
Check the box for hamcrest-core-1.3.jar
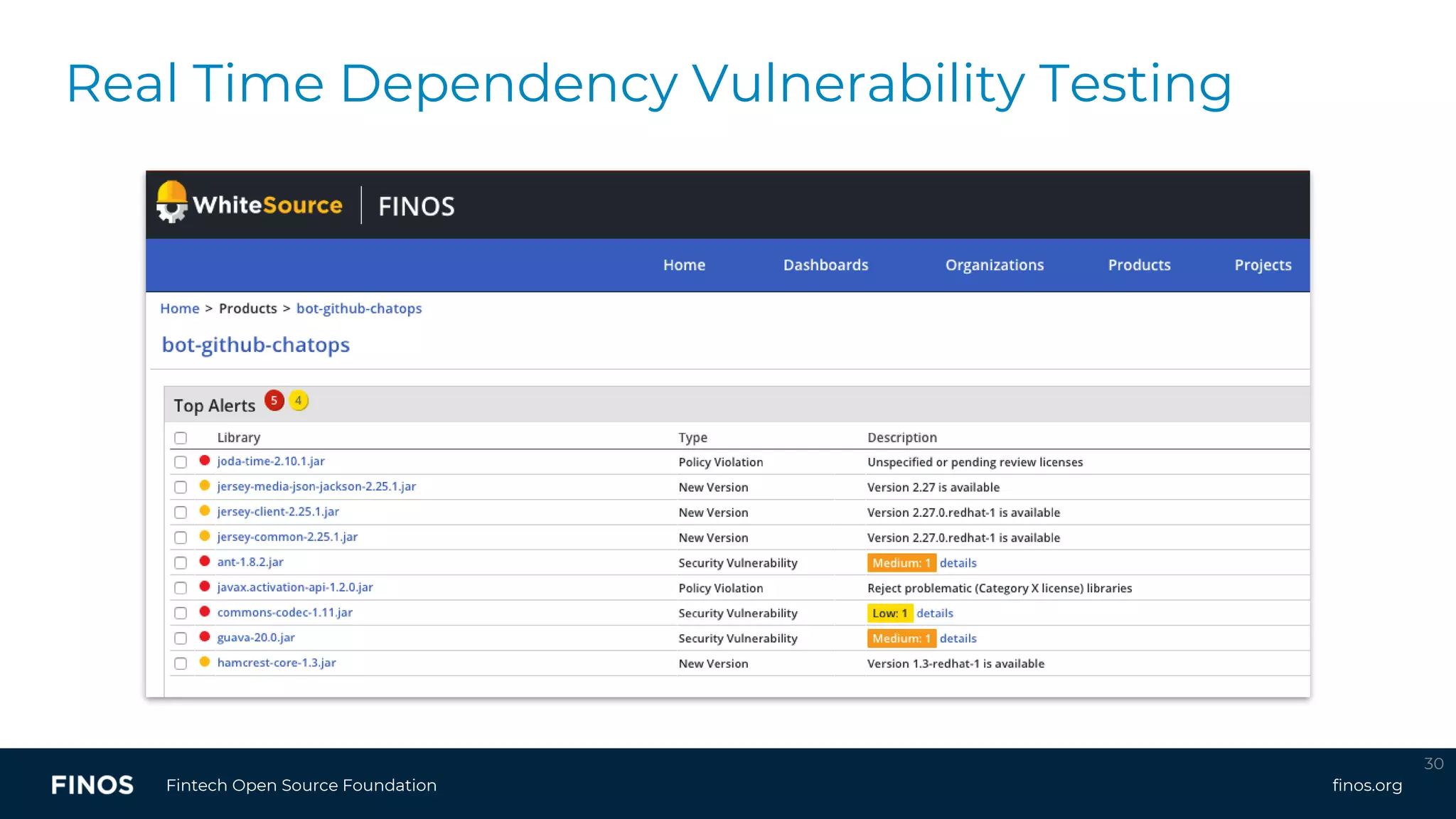pyautogui.click(x=181, y=663)
